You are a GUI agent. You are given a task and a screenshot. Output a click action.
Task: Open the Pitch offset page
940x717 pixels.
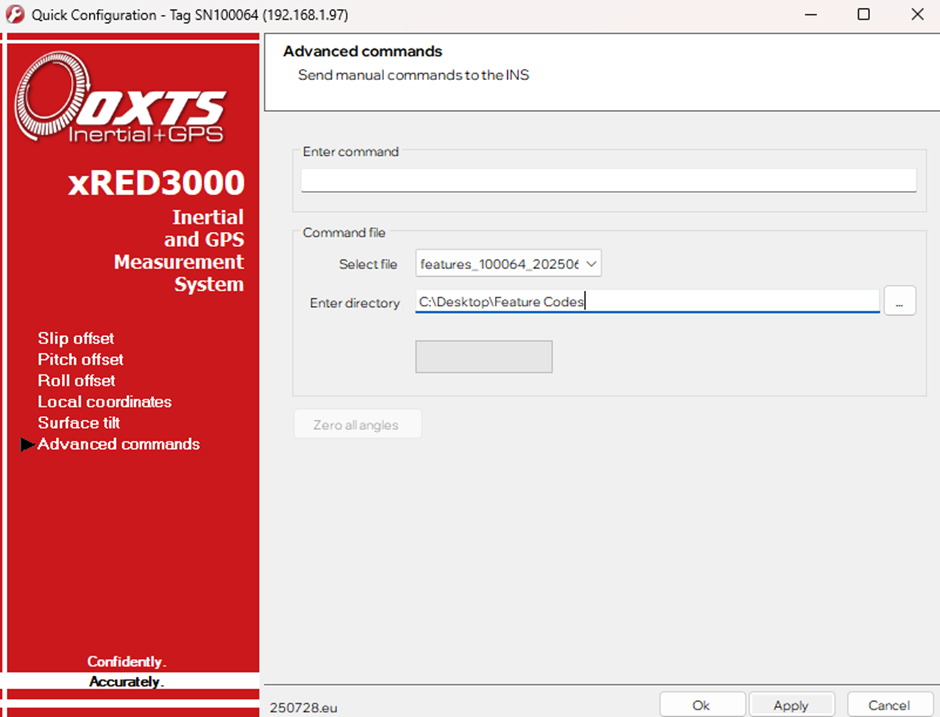point(80,359)
